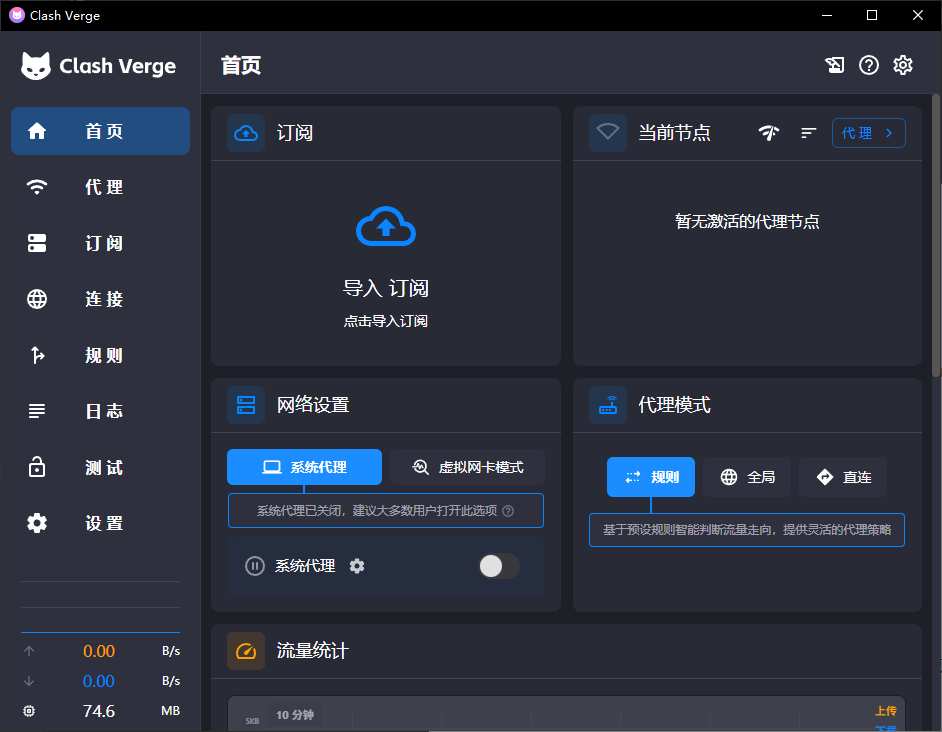Click the vertical scrollbar of main page
942x732 pixels.
pyautogui.click(x=936, y=236)
